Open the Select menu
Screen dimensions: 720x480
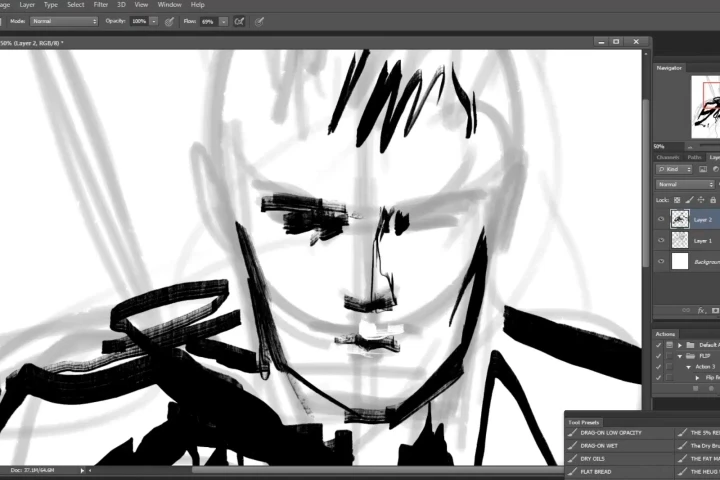click(x=76, y=5)
